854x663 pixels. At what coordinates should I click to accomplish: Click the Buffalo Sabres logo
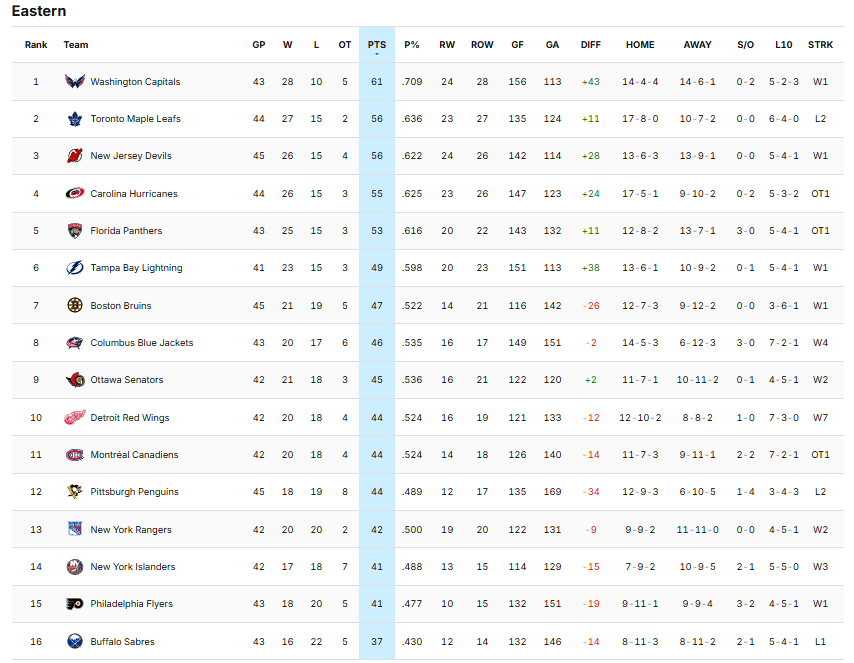coord(75,641)
